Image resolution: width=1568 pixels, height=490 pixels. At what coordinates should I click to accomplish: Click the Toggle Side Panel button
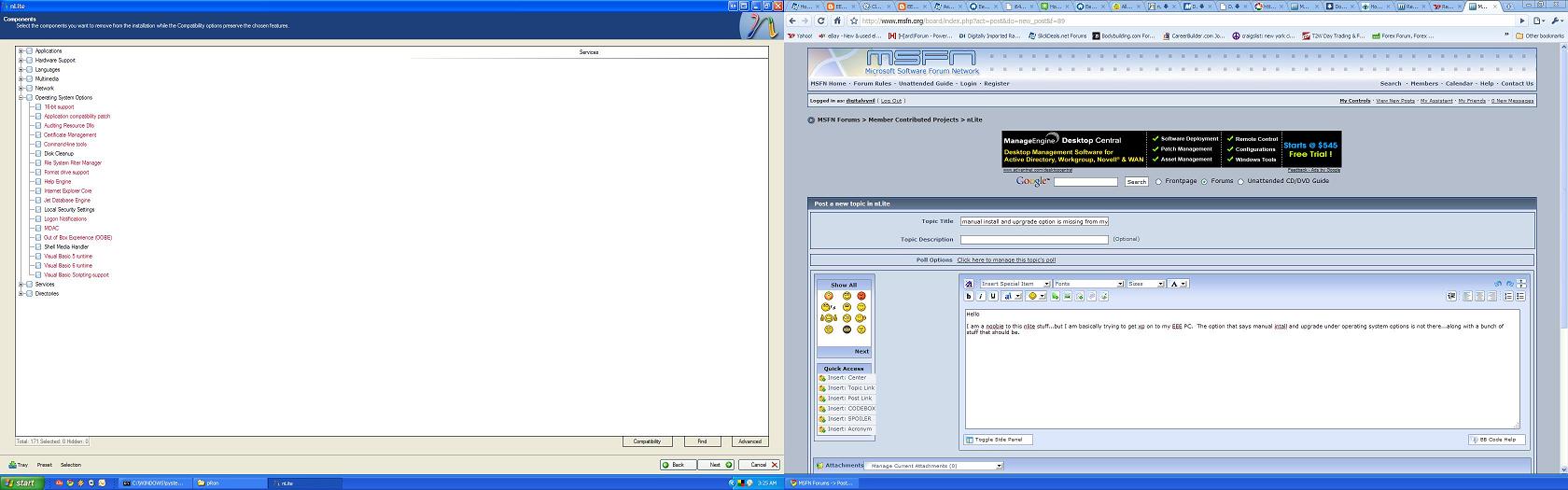click(998, 439)
